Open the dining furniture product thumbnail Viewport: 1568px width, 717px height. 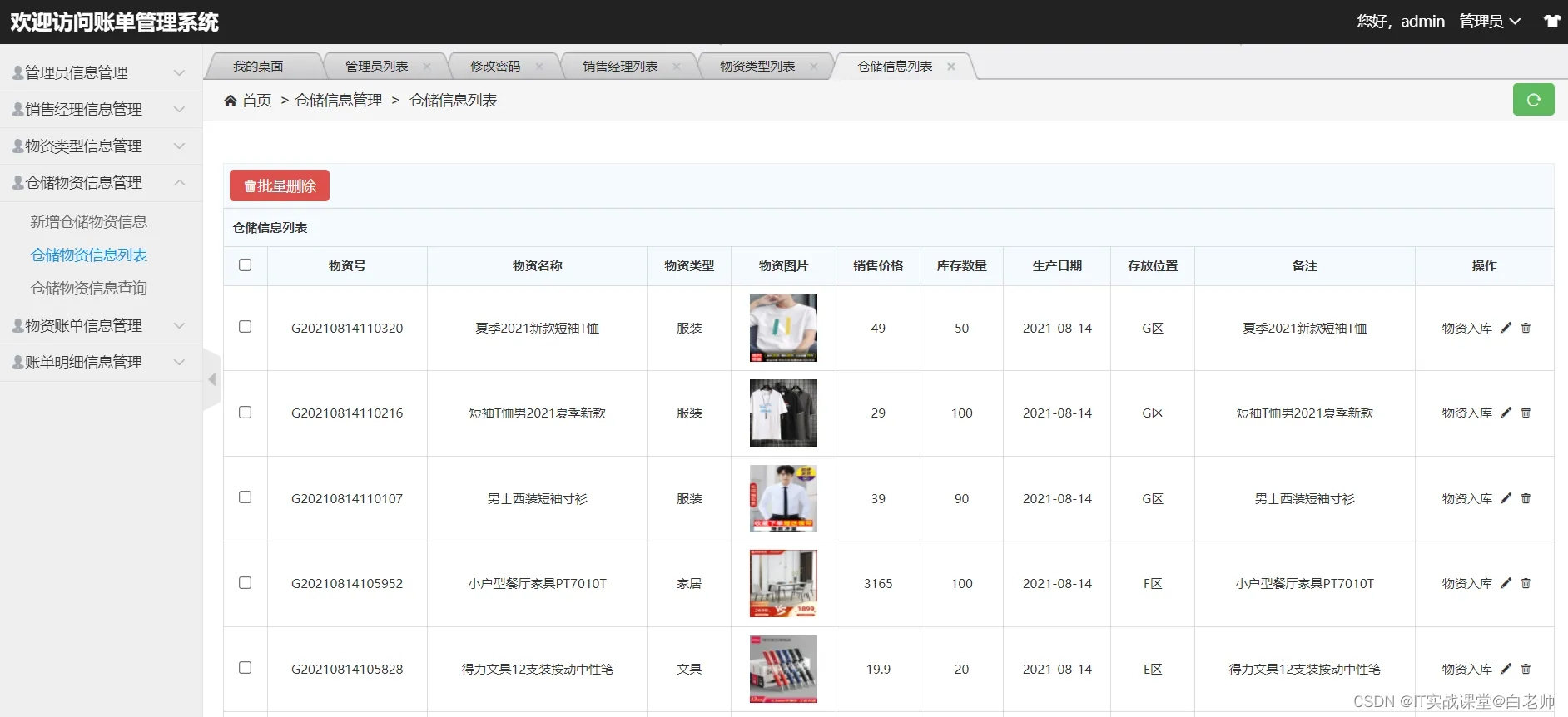click(783, 583)
